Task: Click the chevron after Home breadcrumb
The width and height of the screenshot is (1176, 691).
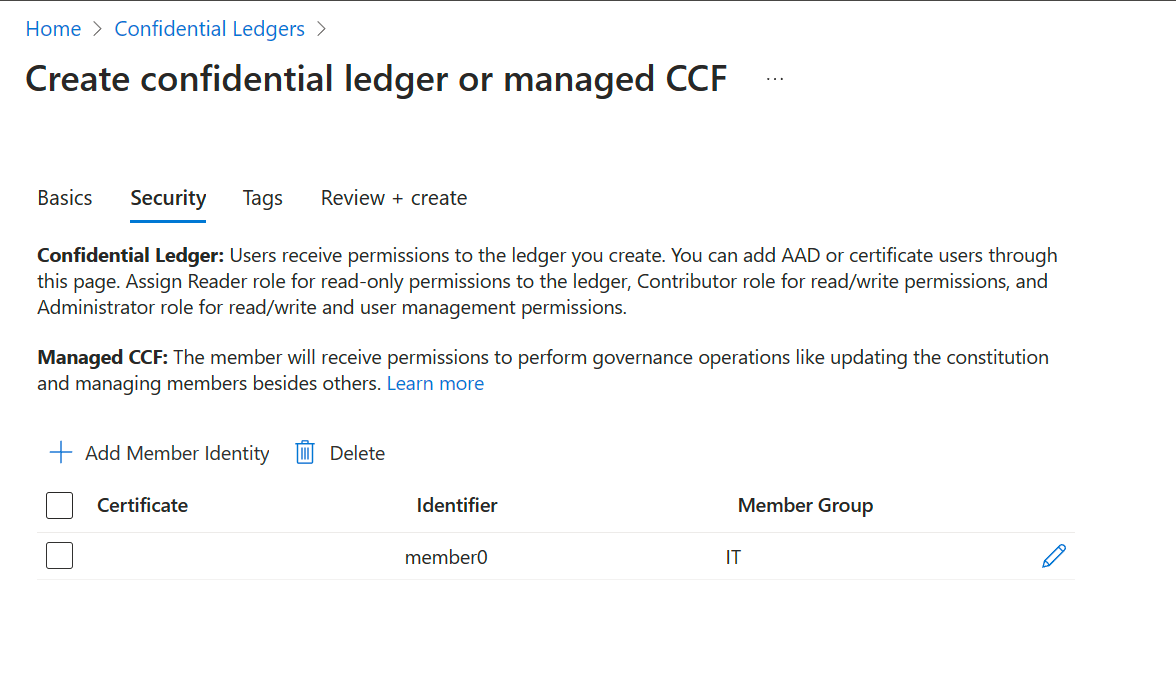Action: coord(96,29)
